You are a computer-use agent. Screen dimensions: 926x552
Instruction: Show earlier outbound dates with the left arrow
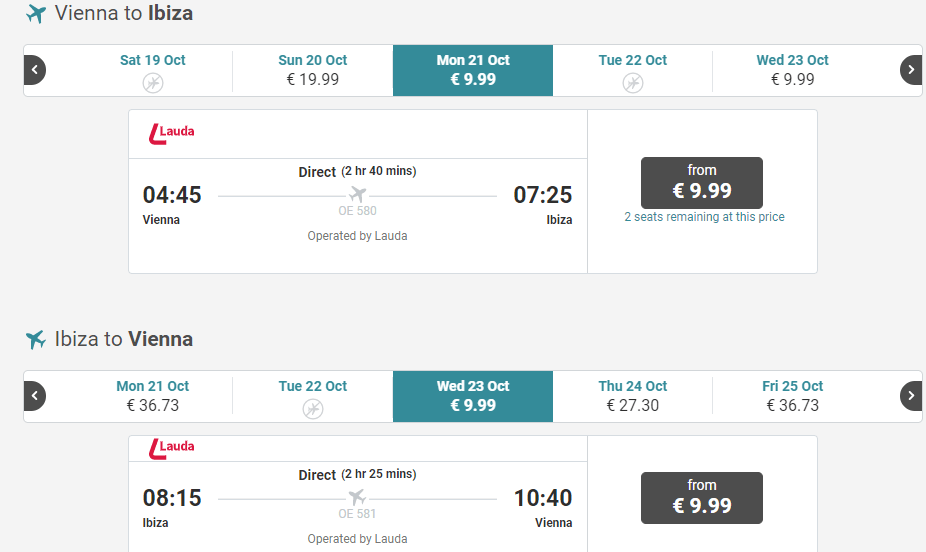pyautogui.click(x=35, y=70)
